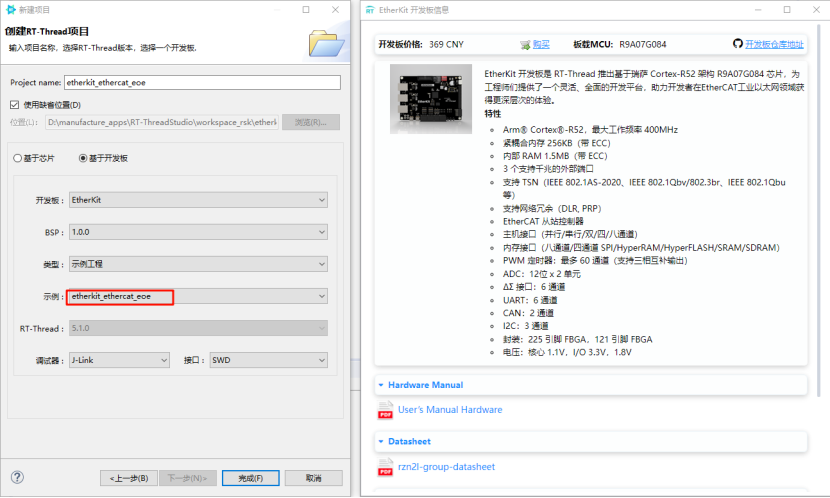Open the example etherkit_ethercat_eoe dropdown
Screen dimensions: 830x498
click(198, 296)
